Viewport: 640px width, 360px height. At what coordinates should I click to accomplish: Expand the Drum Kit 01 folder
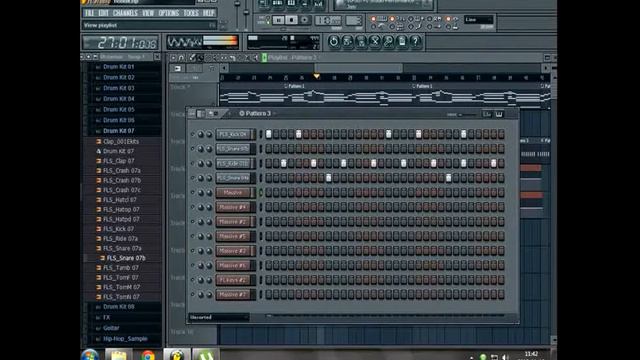118,67
